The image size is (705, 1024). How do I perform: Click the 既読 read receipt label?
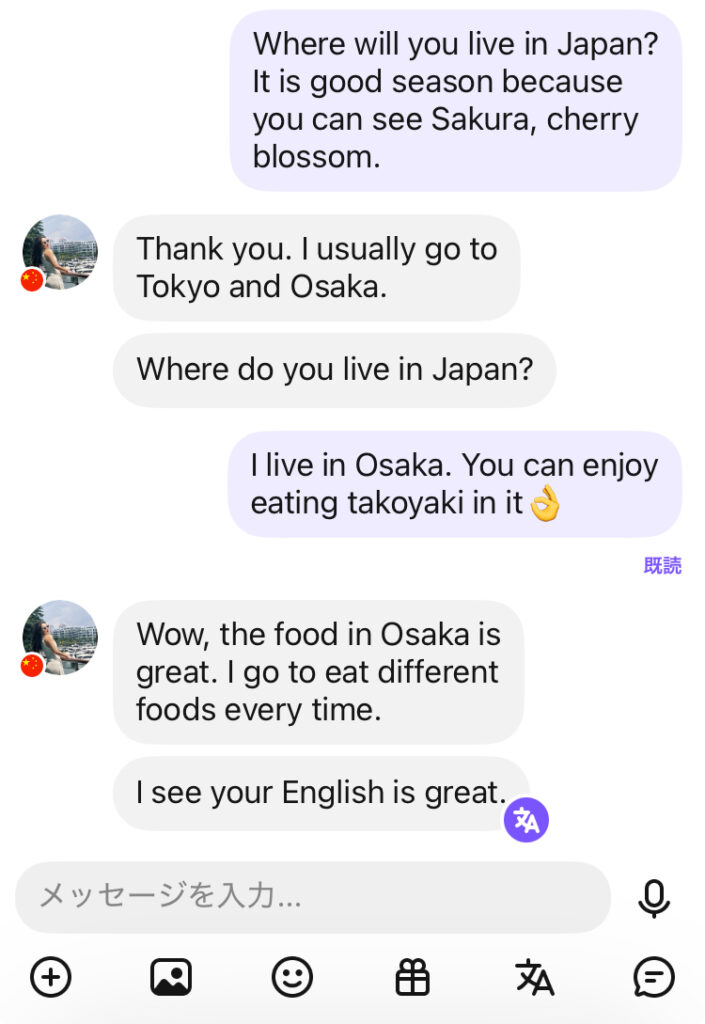(662, 566)
